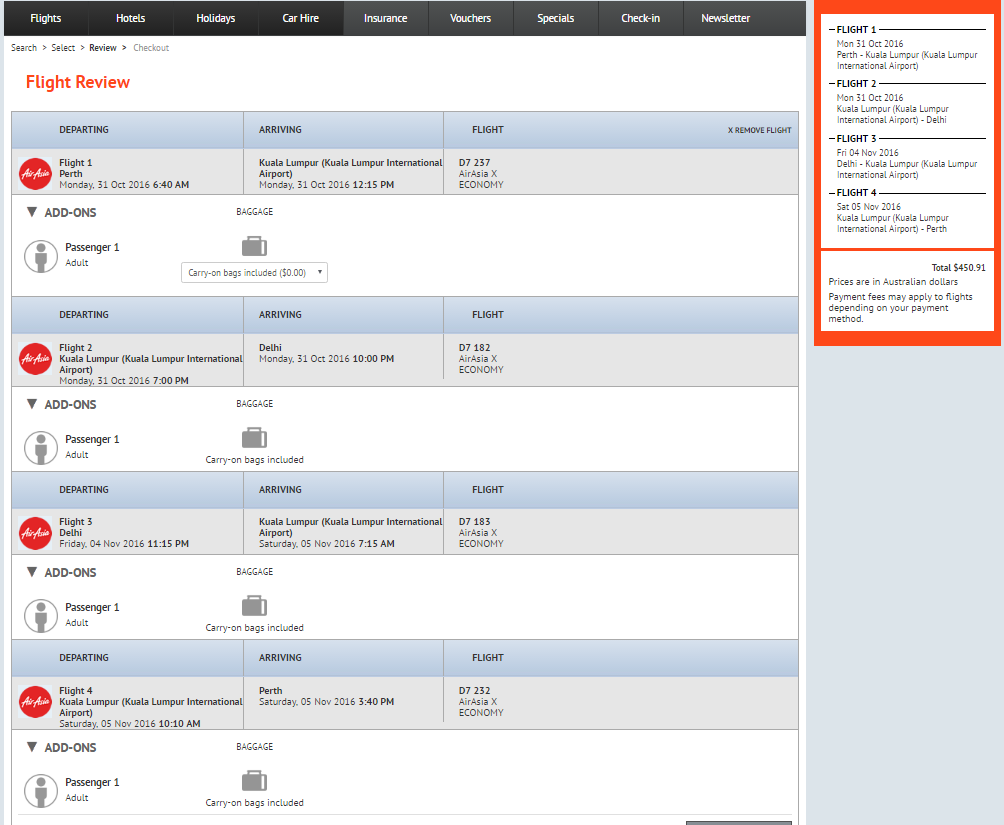
Task: Open the Carry-on bags included dropdown
Action: tap(254, 272)
